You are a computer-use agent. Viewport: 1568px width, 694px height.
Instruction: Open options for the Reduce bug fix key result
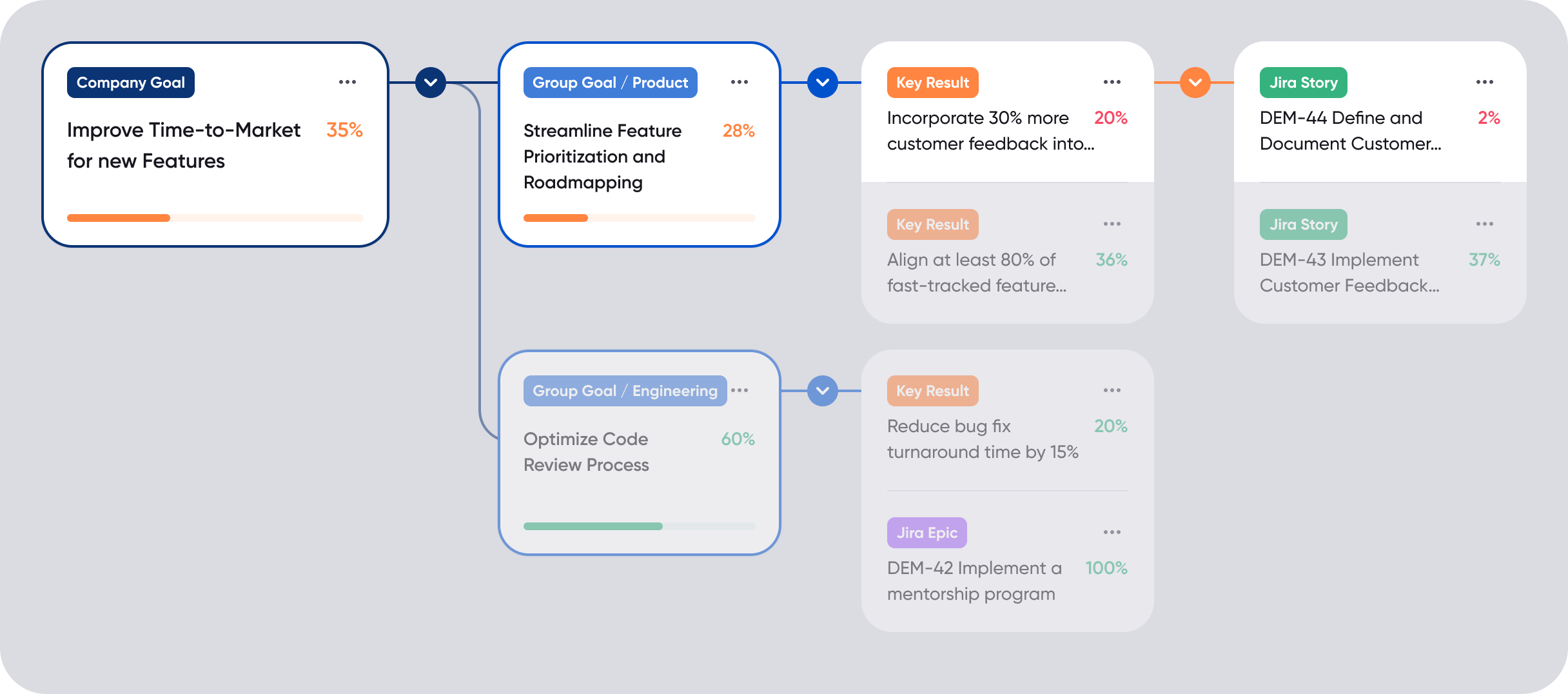click(x=1112, y=390)
